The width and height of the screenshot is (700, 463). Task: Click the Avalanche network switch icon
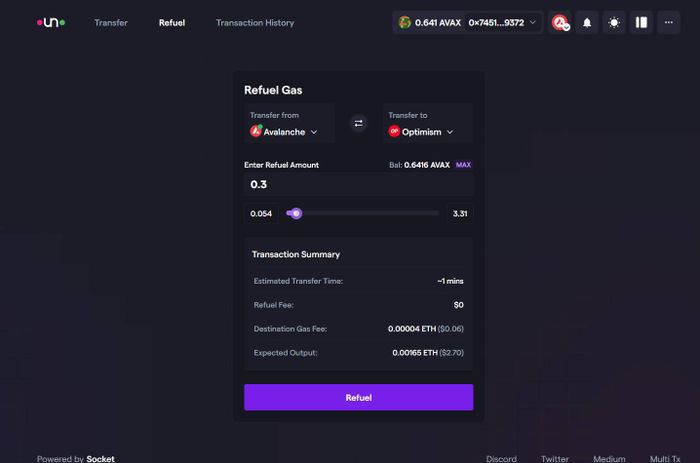pos(560,22)
